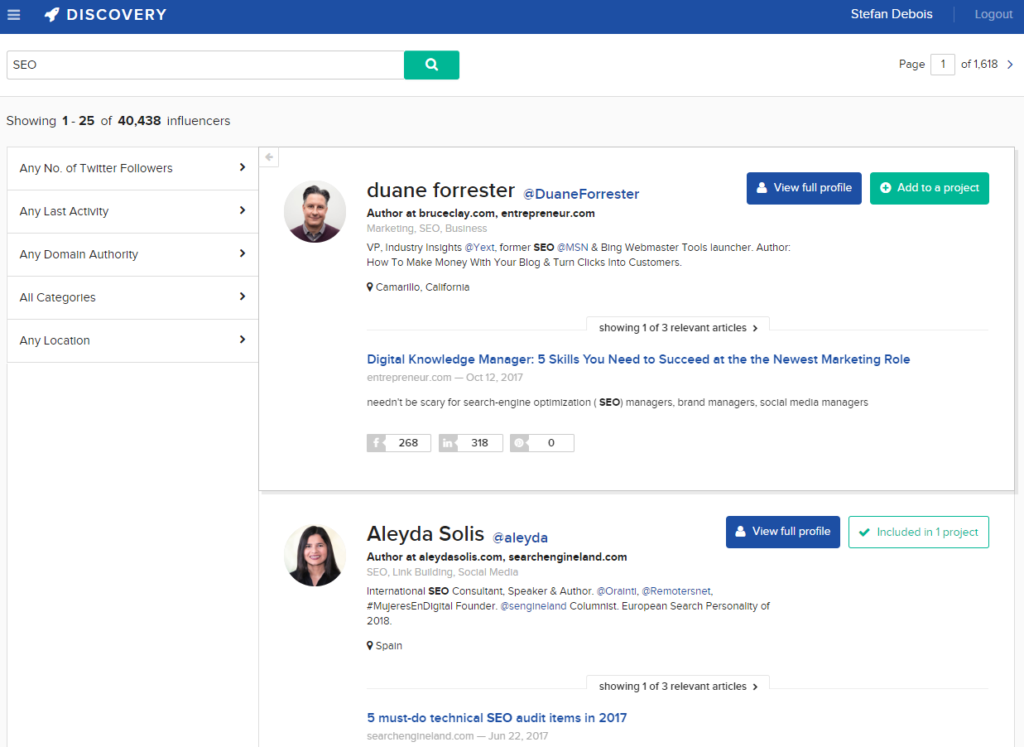Click the Pinterest share count 0
The image size is (1024, 747).
coord(542,443)
